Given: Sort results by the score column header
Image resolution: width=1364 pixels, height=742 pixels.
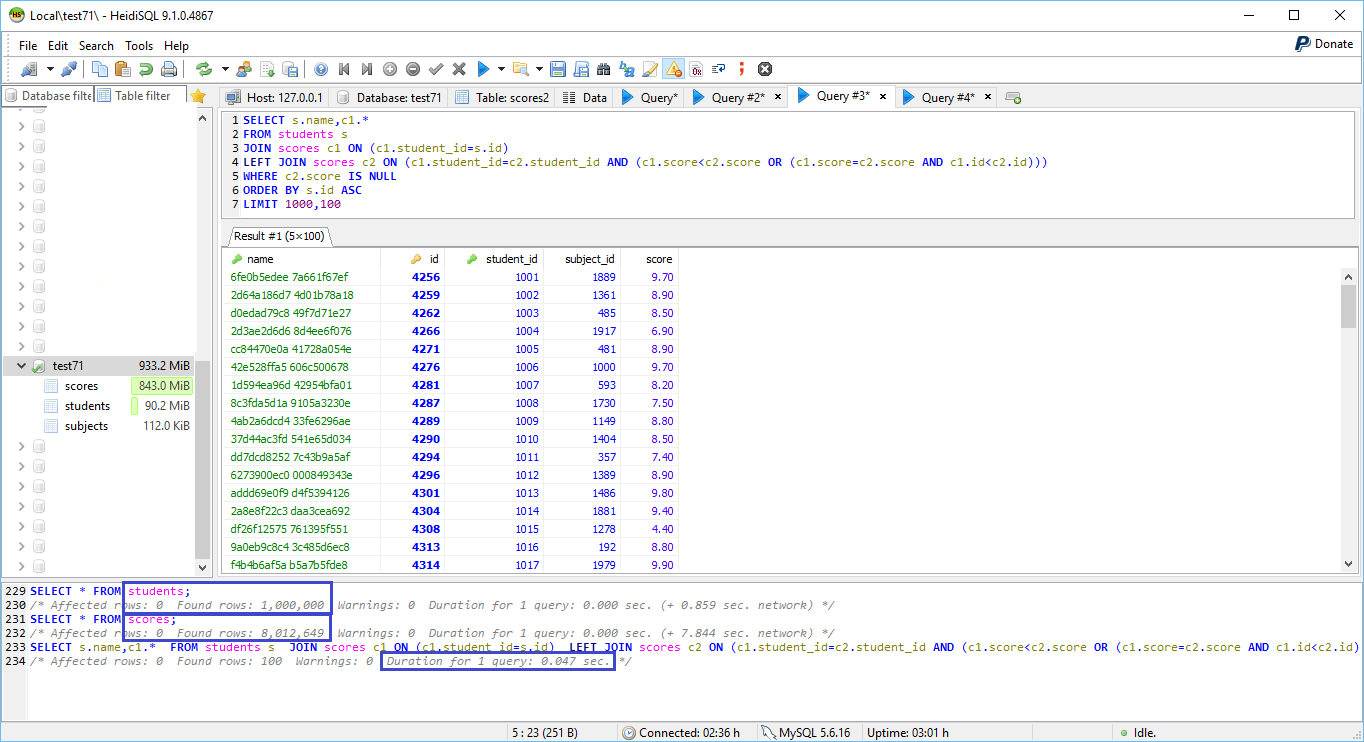Looking at the screenshot, I should point(658,259).
